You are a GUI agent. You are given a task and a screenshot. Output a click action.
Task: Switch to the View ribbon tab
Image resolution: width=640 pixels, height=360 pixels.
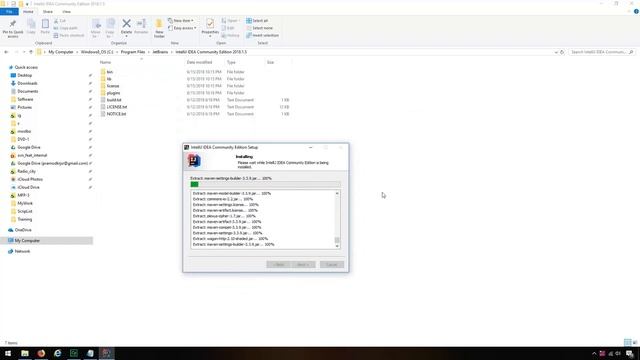point(67,12)
